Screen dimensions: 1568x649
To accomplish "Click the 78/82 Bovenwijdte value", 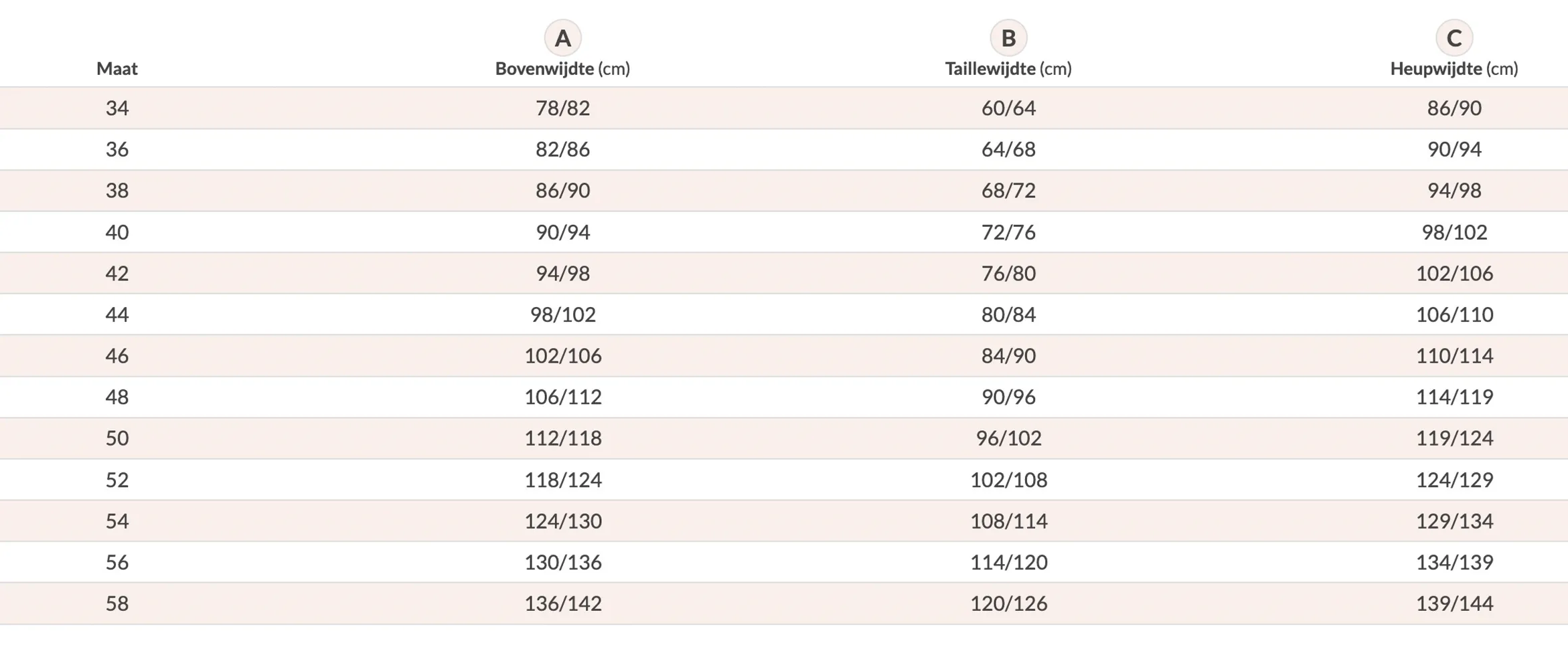I will point(562,108).
